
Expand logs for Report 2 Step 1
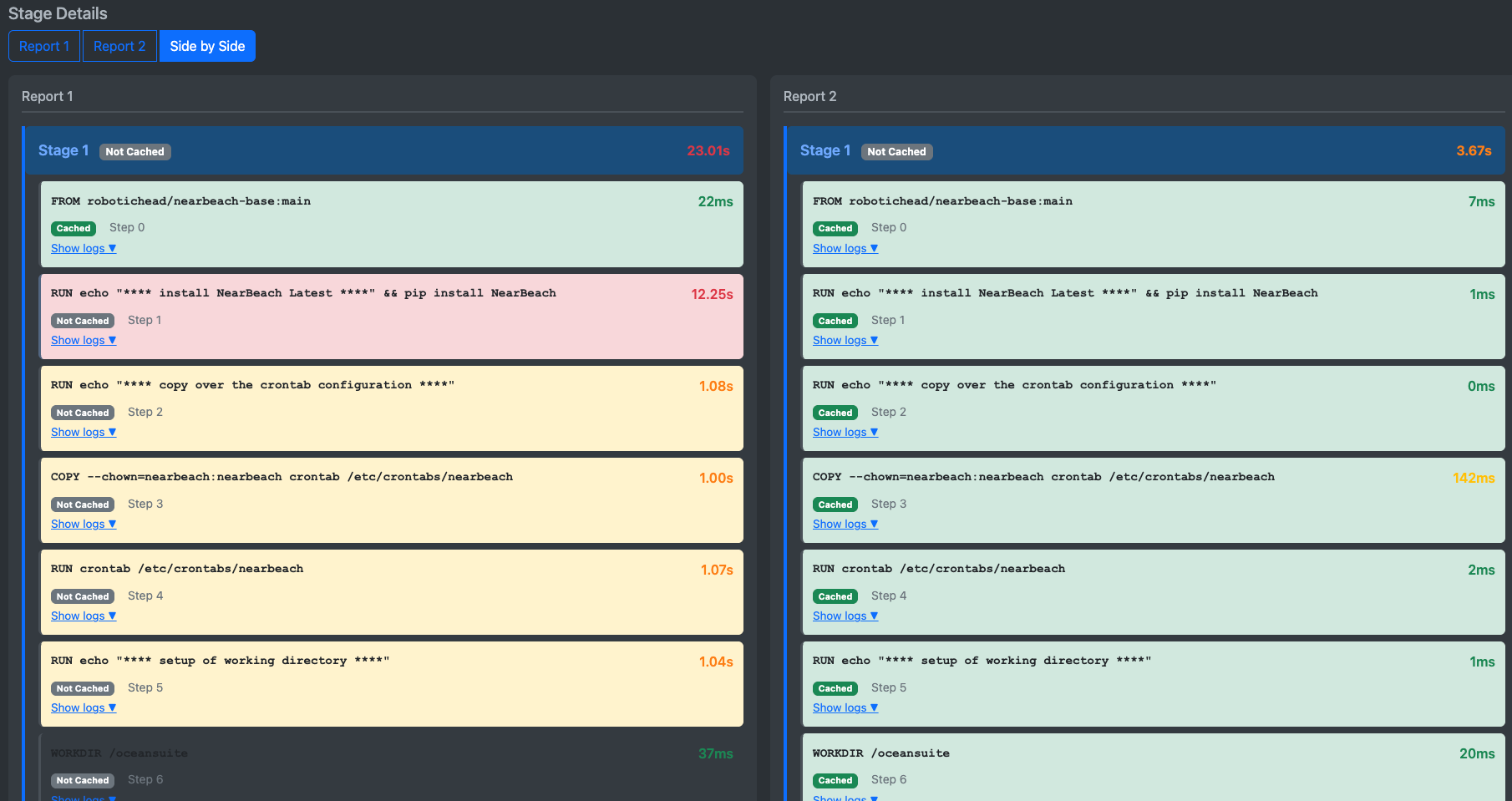[x=845, y=340]
